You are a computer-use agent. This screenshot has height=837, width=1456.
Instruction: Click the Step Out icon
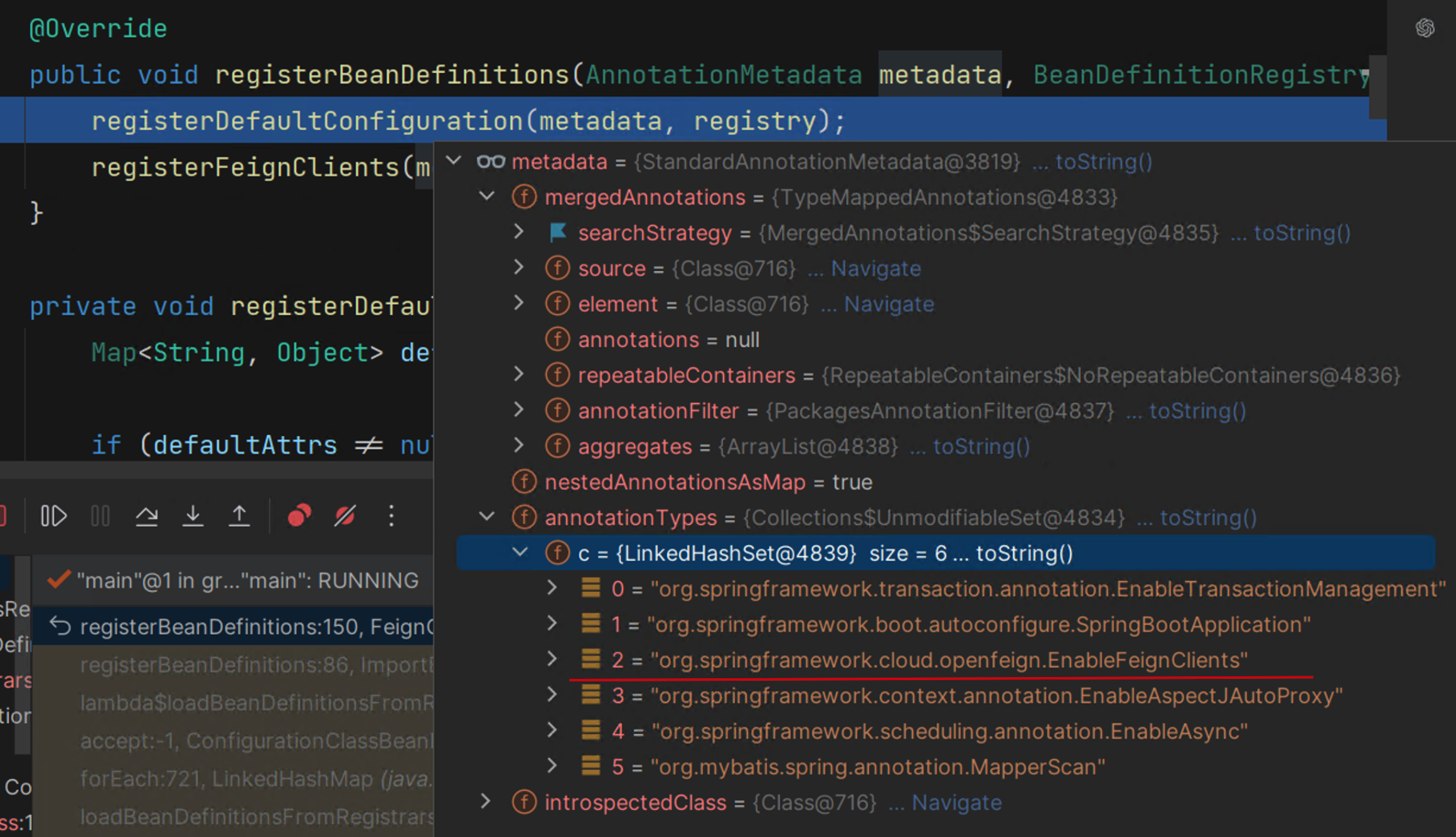pyautogui.click(x=239, y=516)
